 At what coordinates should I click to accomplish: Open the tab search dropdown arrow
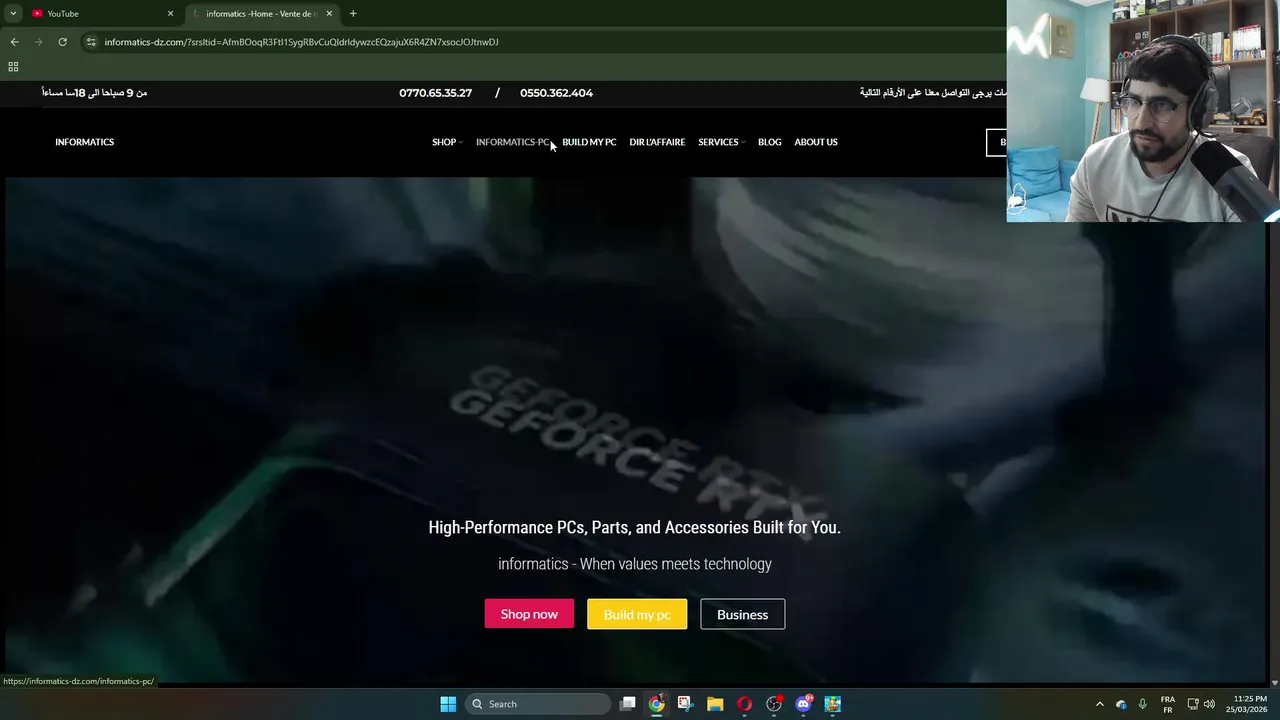tap(13, 13)
